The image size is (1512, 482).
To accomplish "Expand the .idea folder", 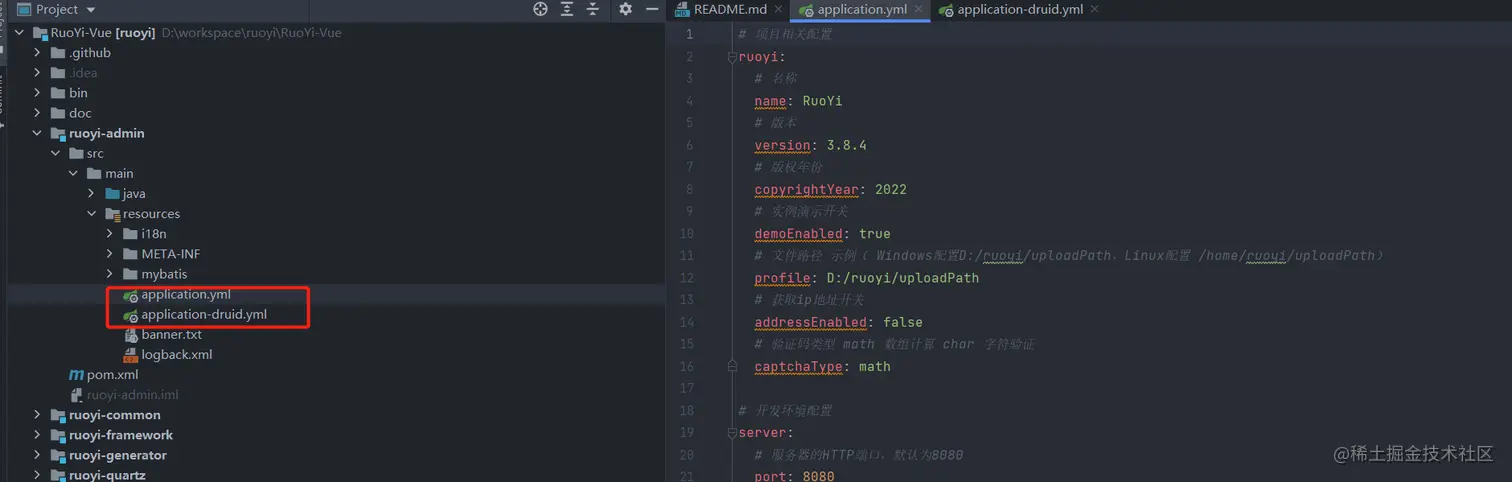I will [37, 73].
